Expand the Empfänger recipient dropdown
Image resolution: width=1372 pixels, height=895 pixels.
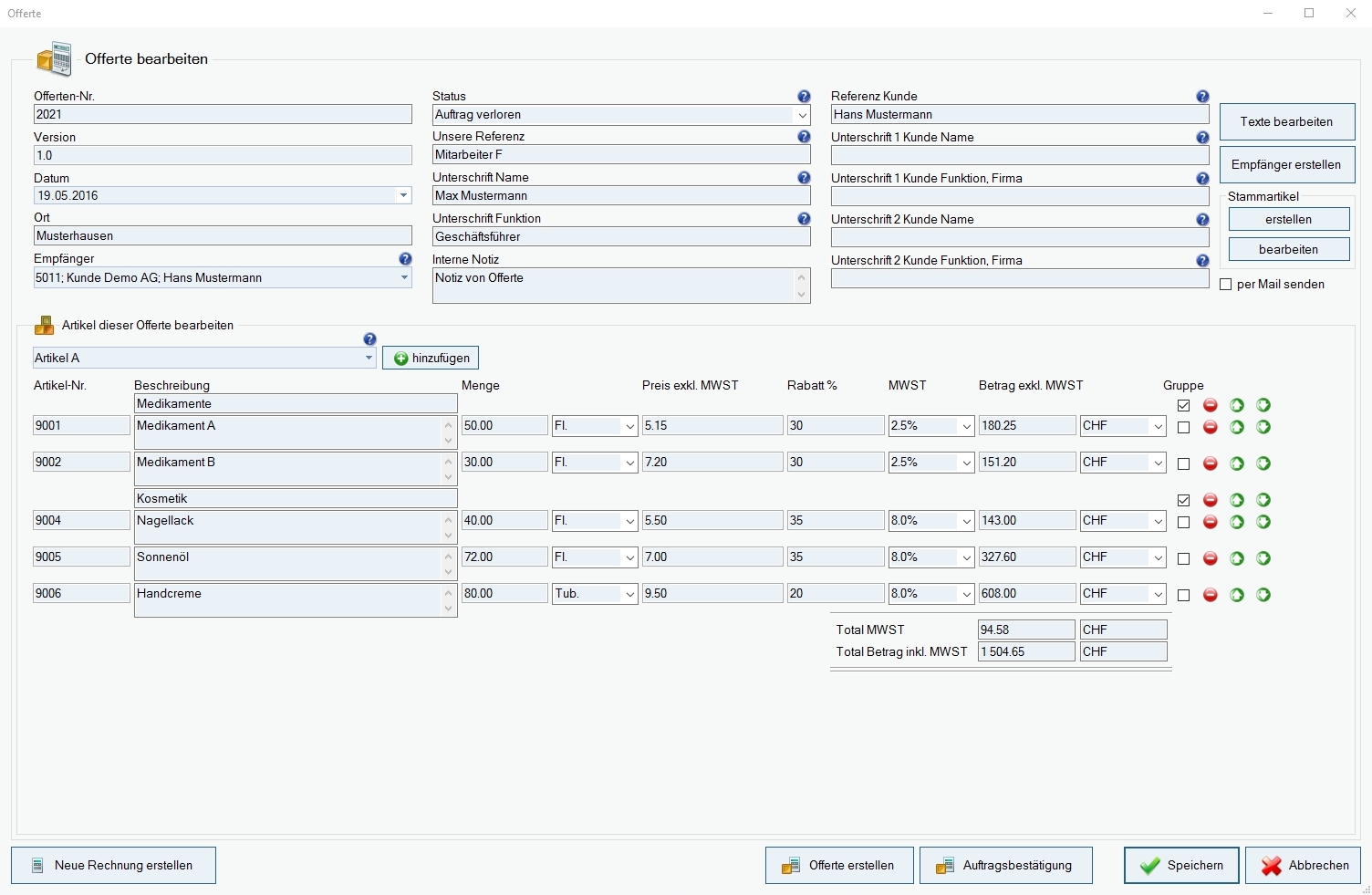coord(404,277)
